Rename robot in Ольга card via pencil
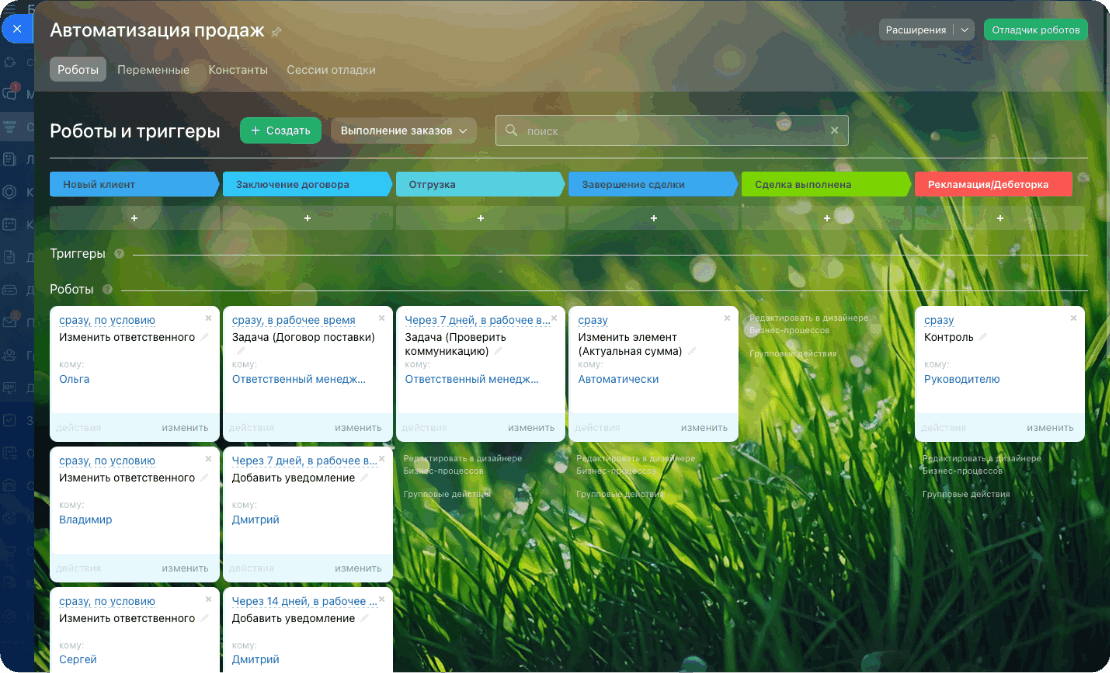Viewport: 1110px width, 673px height. (205, 338)
